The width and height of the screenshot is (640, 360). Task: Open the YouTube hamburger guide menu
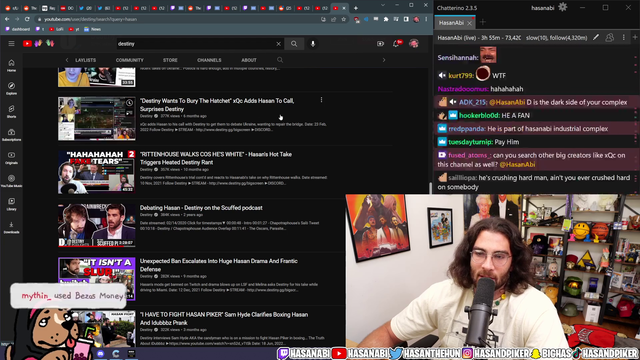click(x=11, y=44)
